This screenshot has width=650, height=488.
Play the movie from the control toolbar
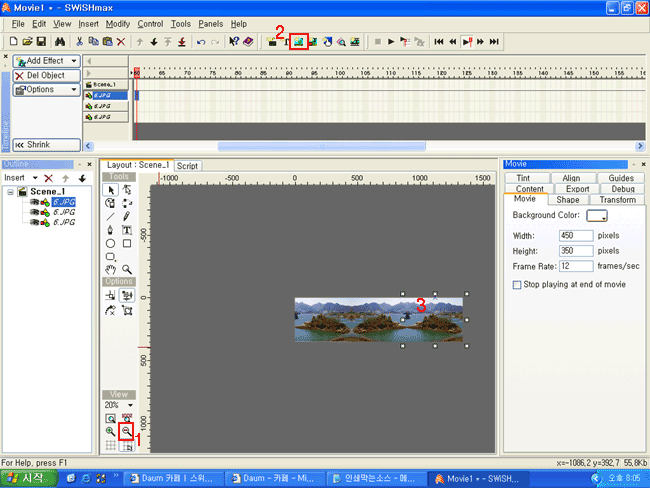(x=390, y=41)
